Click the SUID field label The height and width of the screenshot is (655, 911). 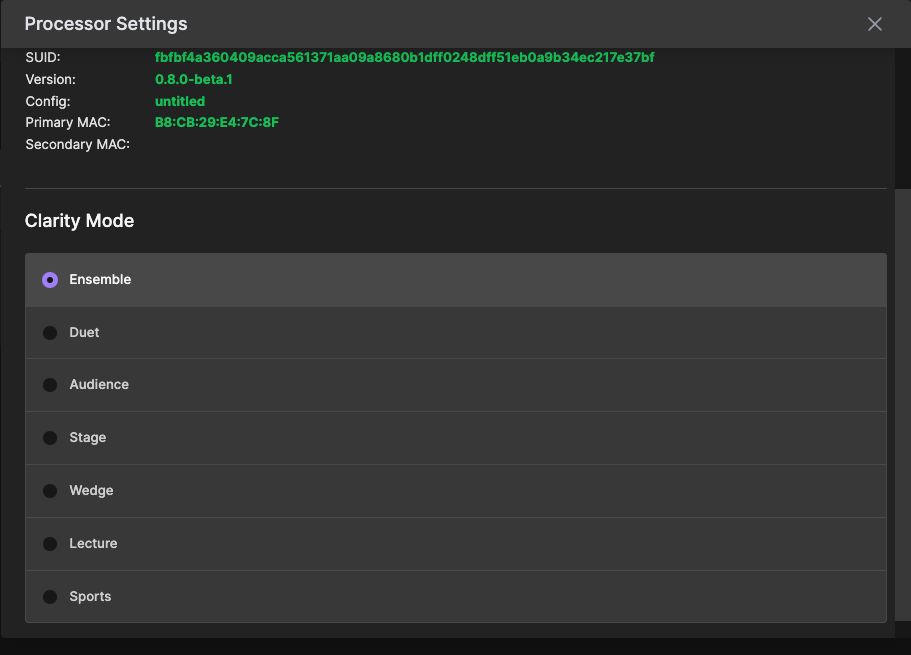(x=43, y=58)
